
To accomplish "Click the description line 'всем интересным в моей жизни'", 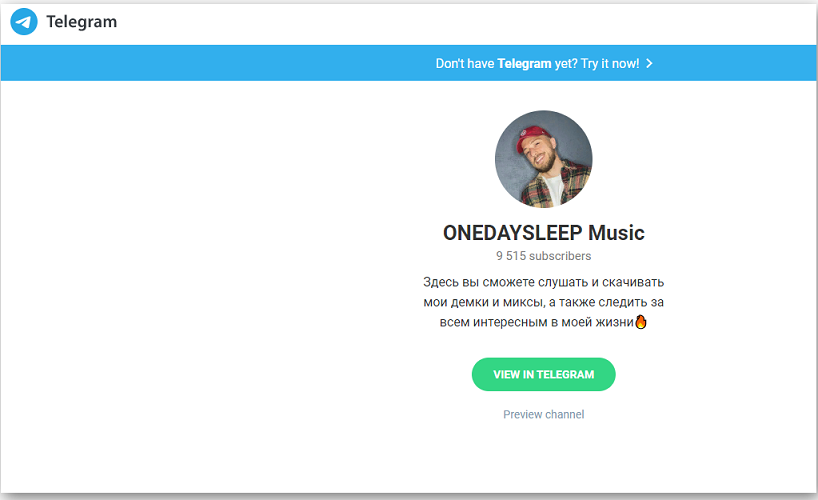I will pyautogui.click(x=537, y=322).
